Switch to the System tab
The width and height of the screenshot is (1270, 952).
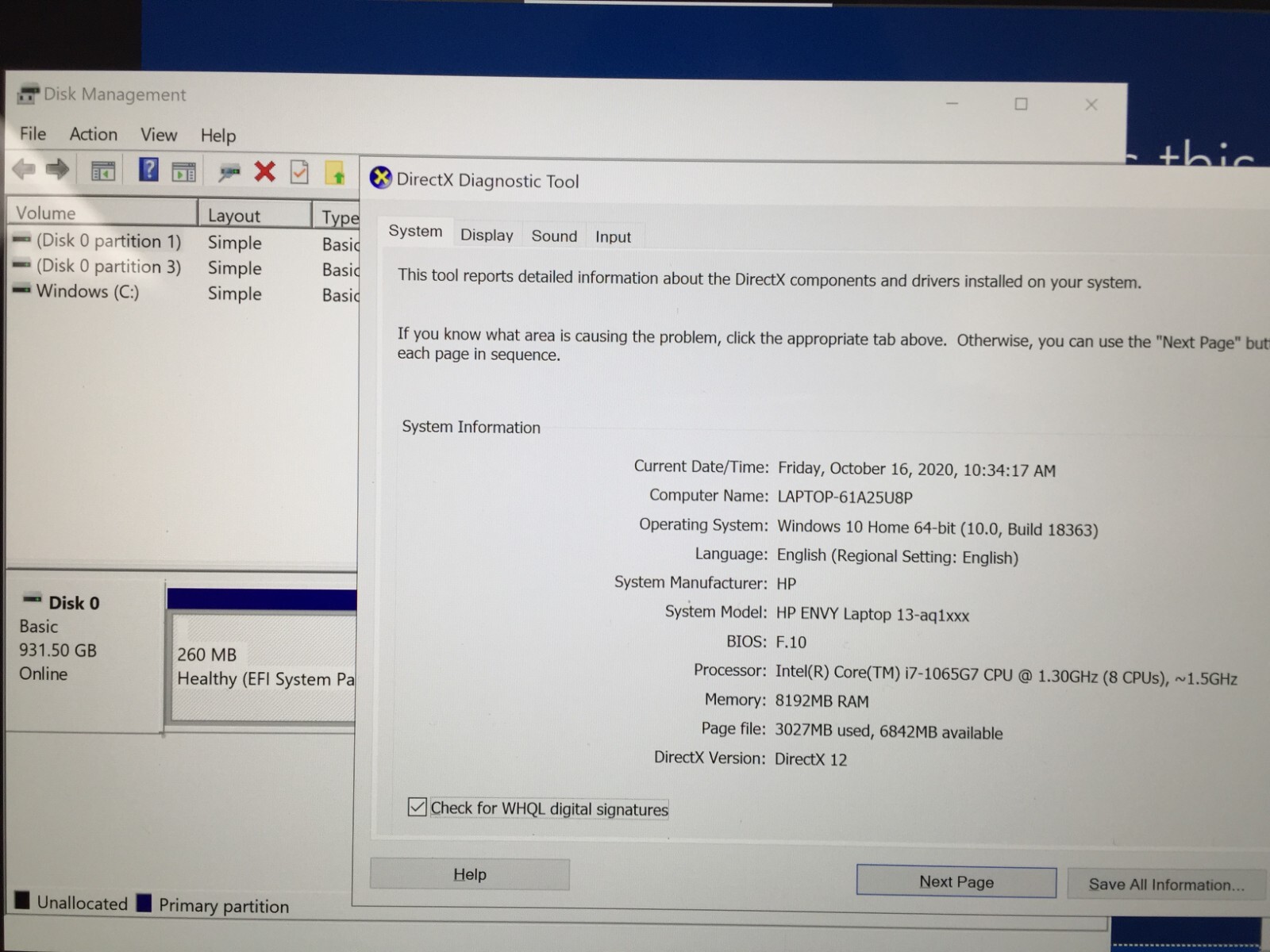click(415, 231)
